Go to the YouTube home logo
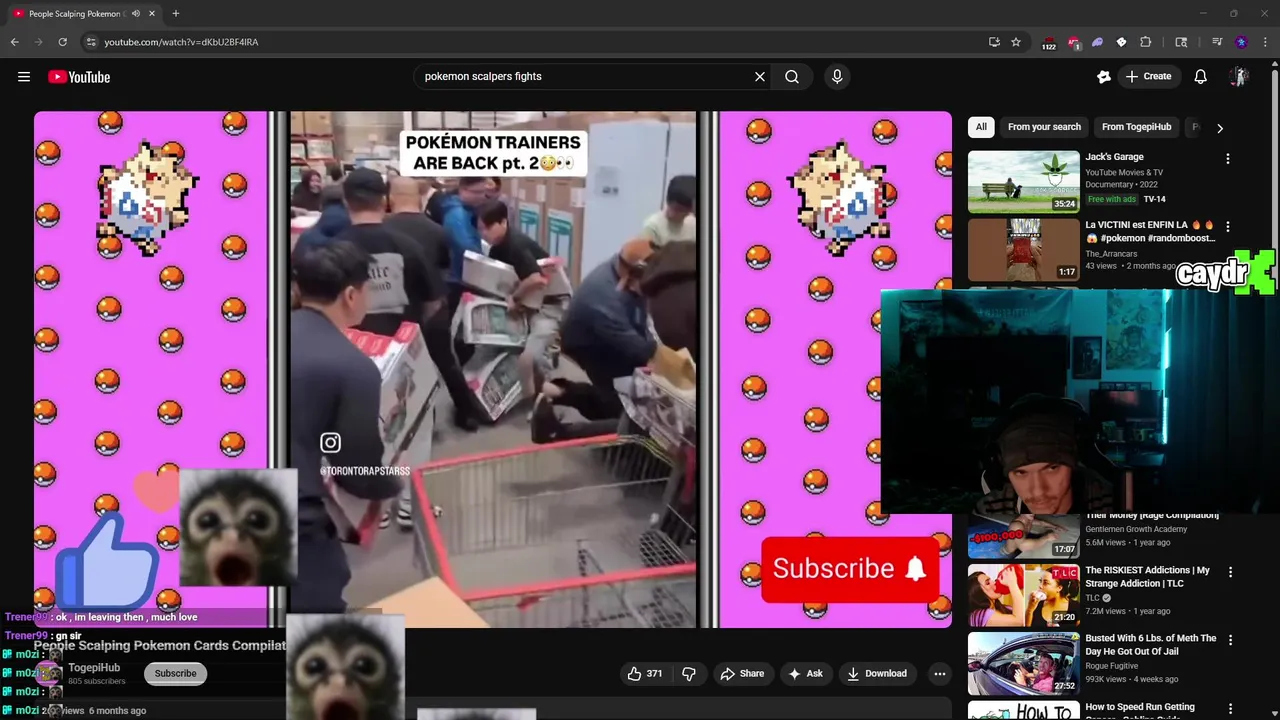 (x=79, y=77)
